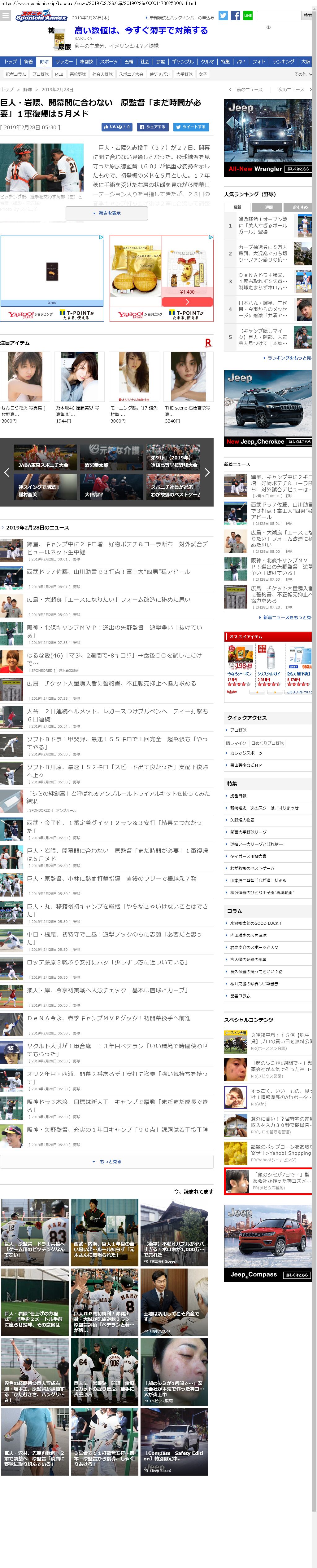Open 虎番日報 under 特集
Image resolution: width=317 pixels, height=1568 pixels.
tap(238, 795)
